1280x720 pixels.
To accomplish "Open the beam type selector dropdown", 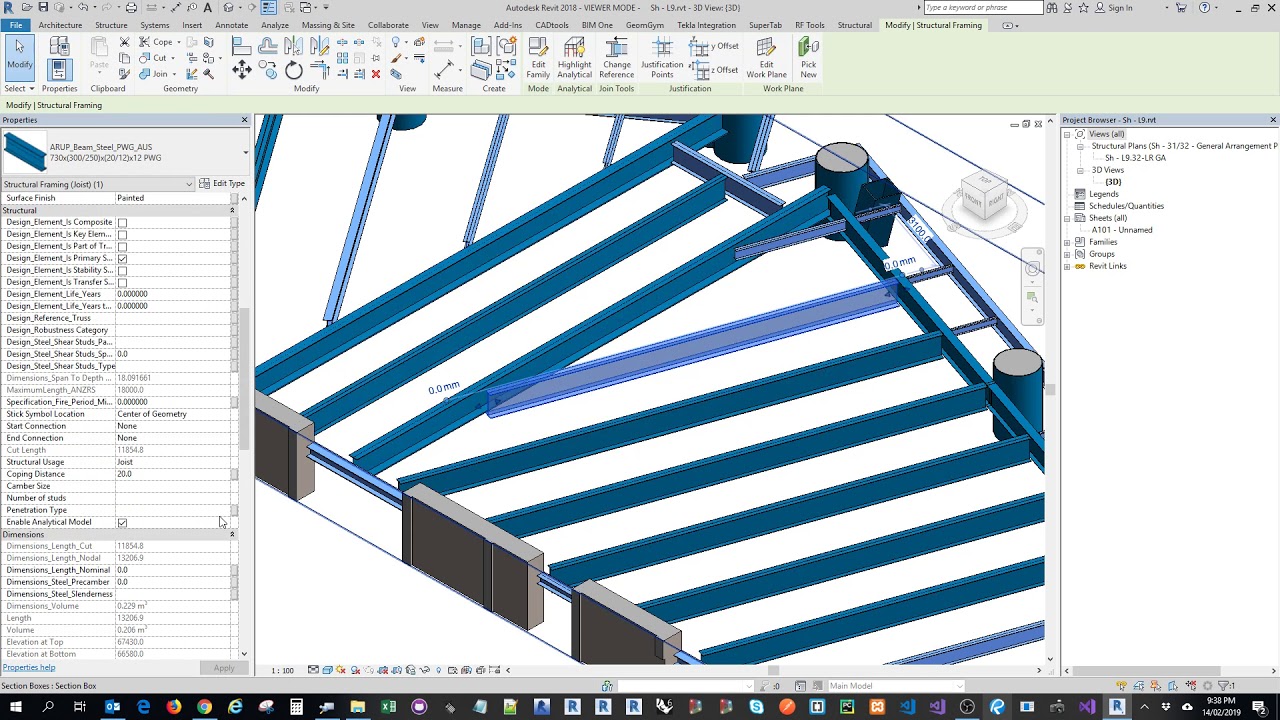I will (245, 153).
